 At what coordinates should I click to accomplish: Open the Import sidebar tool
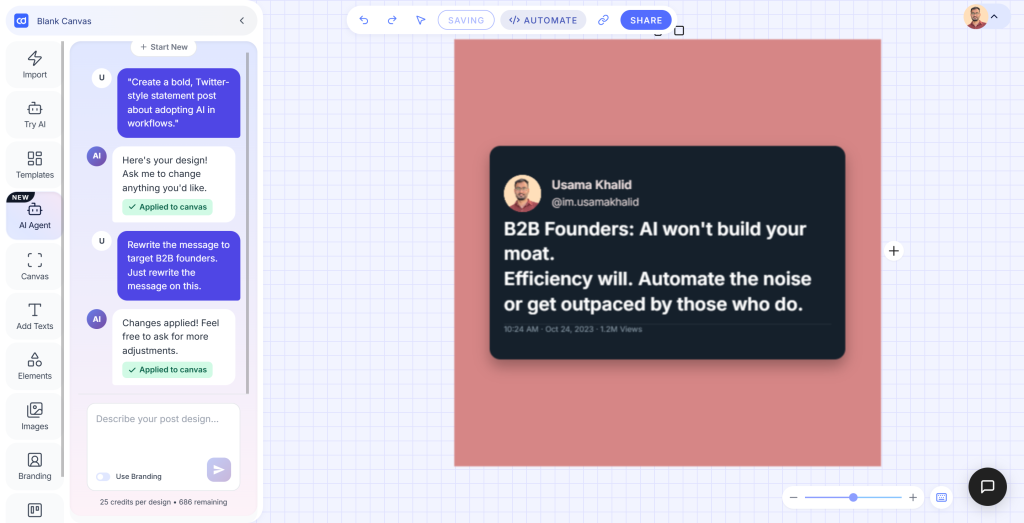tap(35, 65)
